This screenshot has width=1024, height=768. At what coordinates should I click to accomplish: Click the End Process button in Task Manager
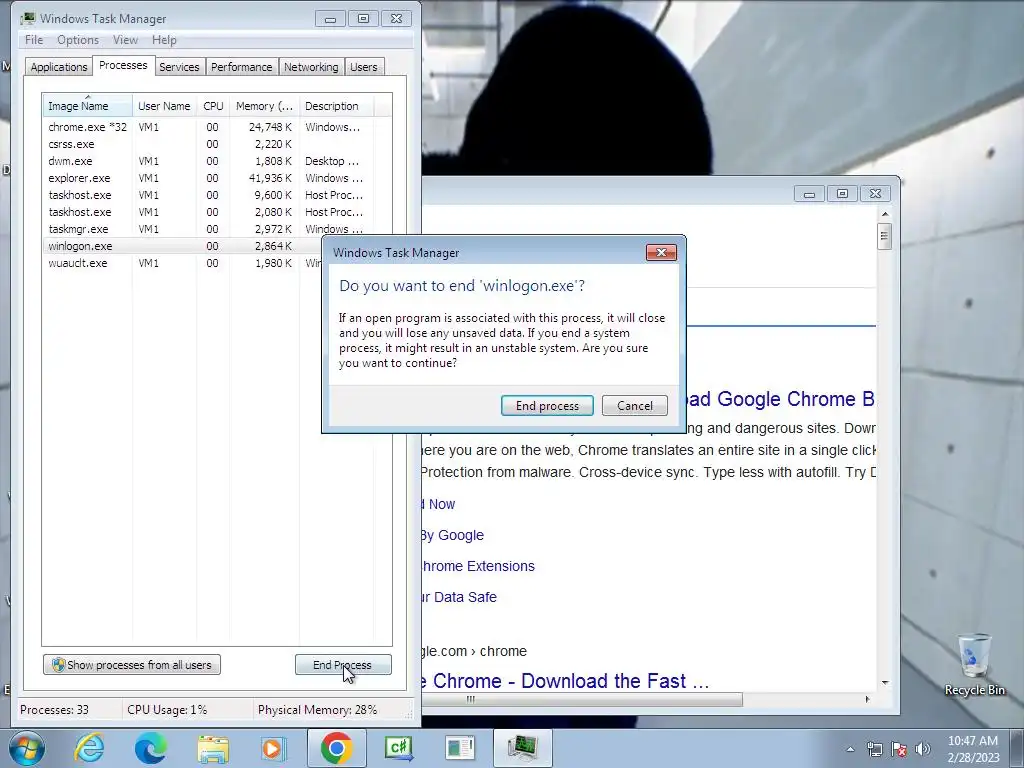click(x=343, y=665)
